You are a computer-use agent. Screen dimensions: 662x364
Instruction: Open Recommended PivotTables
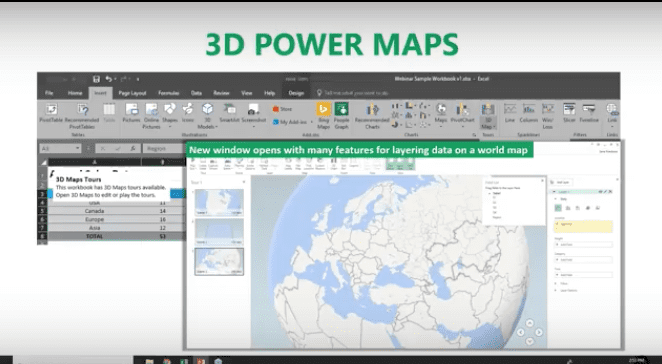[x=82, y=116]
